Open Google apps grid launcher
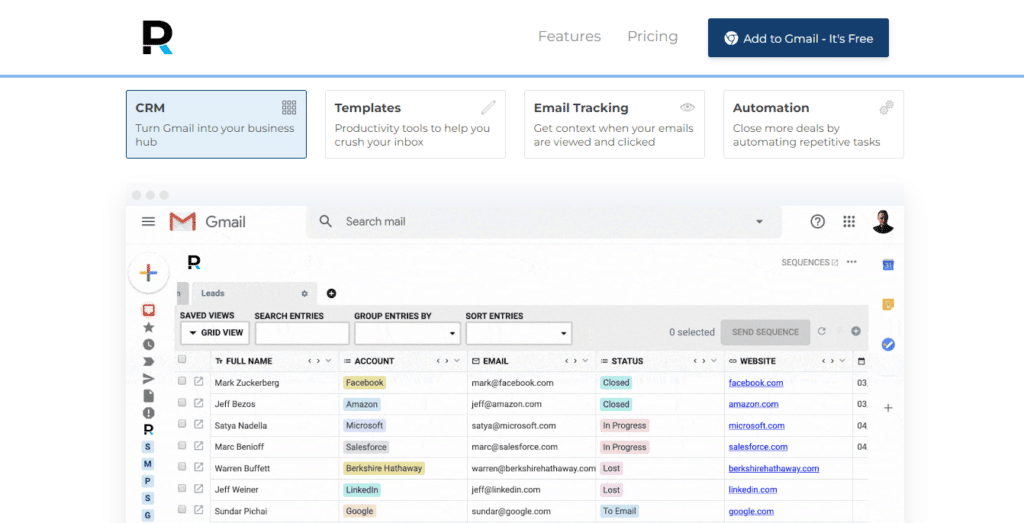The width and height of the screenshot is (1024, 523). click(x=849, y=222)
